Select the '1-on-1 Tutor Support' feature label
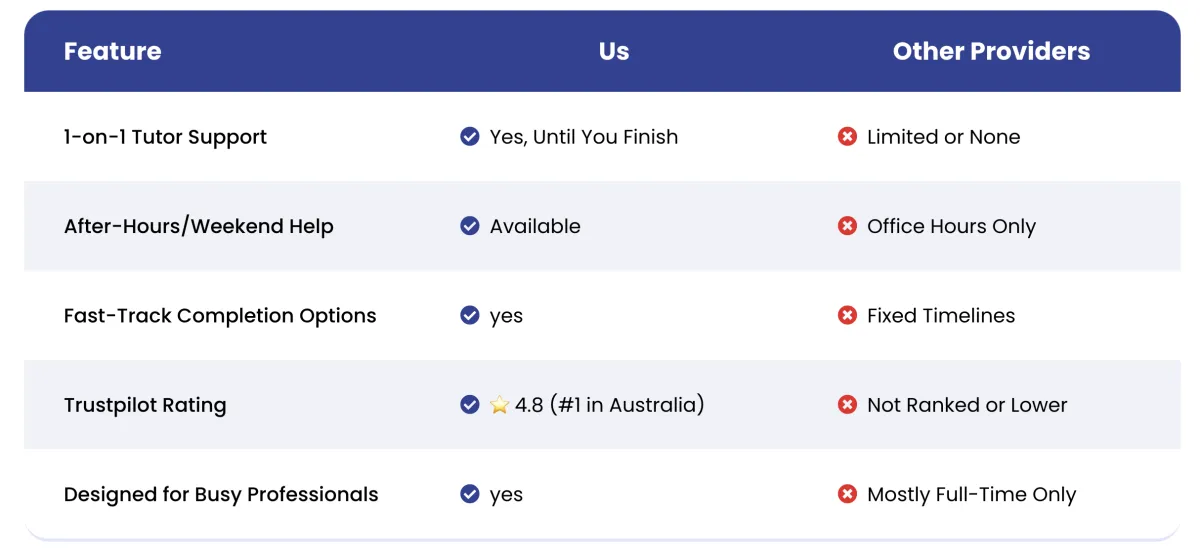 tap(165, 137)
